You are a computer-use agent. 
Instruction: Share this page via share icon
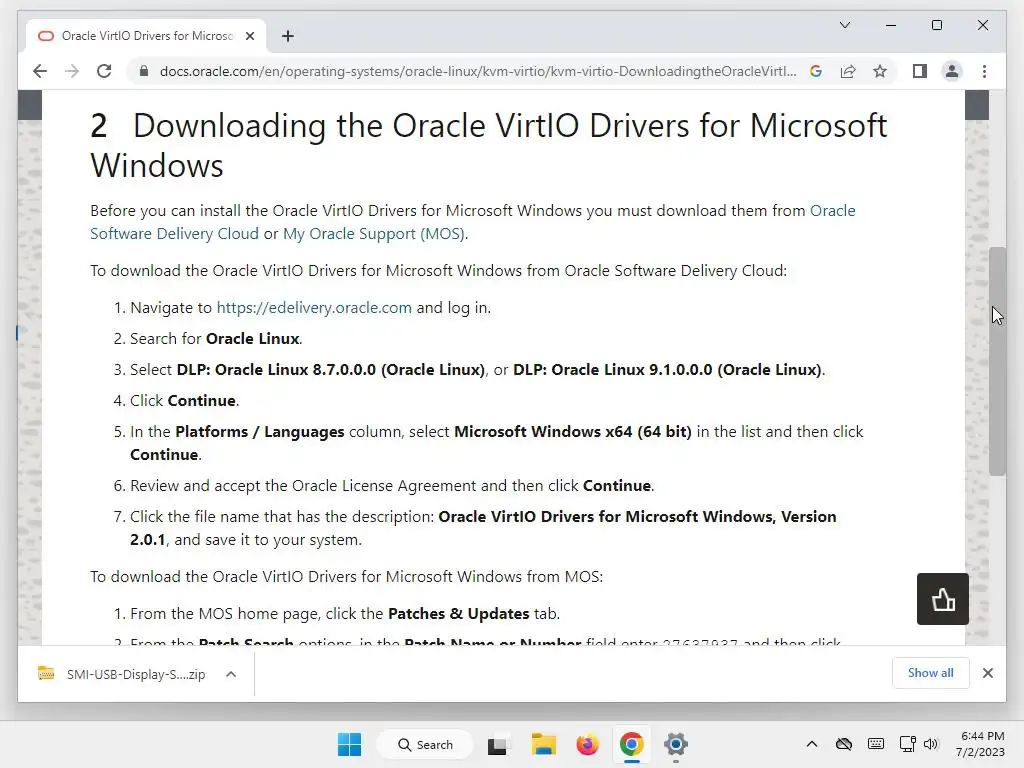(848, 71)
